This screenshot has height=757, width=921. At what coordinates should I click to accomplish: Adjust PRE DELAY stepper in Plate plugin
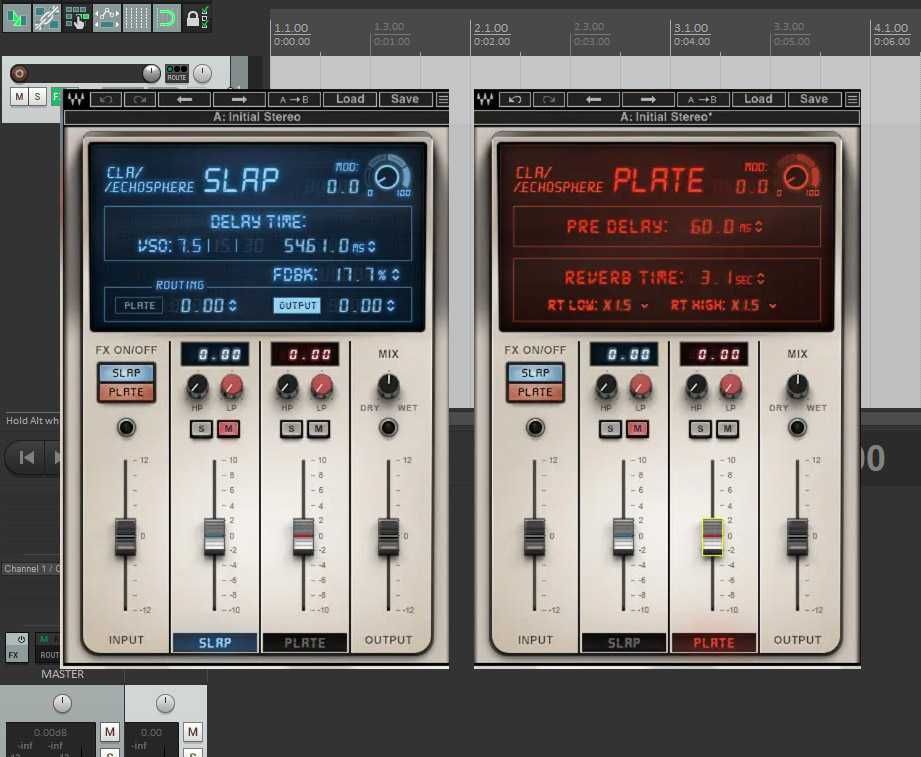coord(759,227)
